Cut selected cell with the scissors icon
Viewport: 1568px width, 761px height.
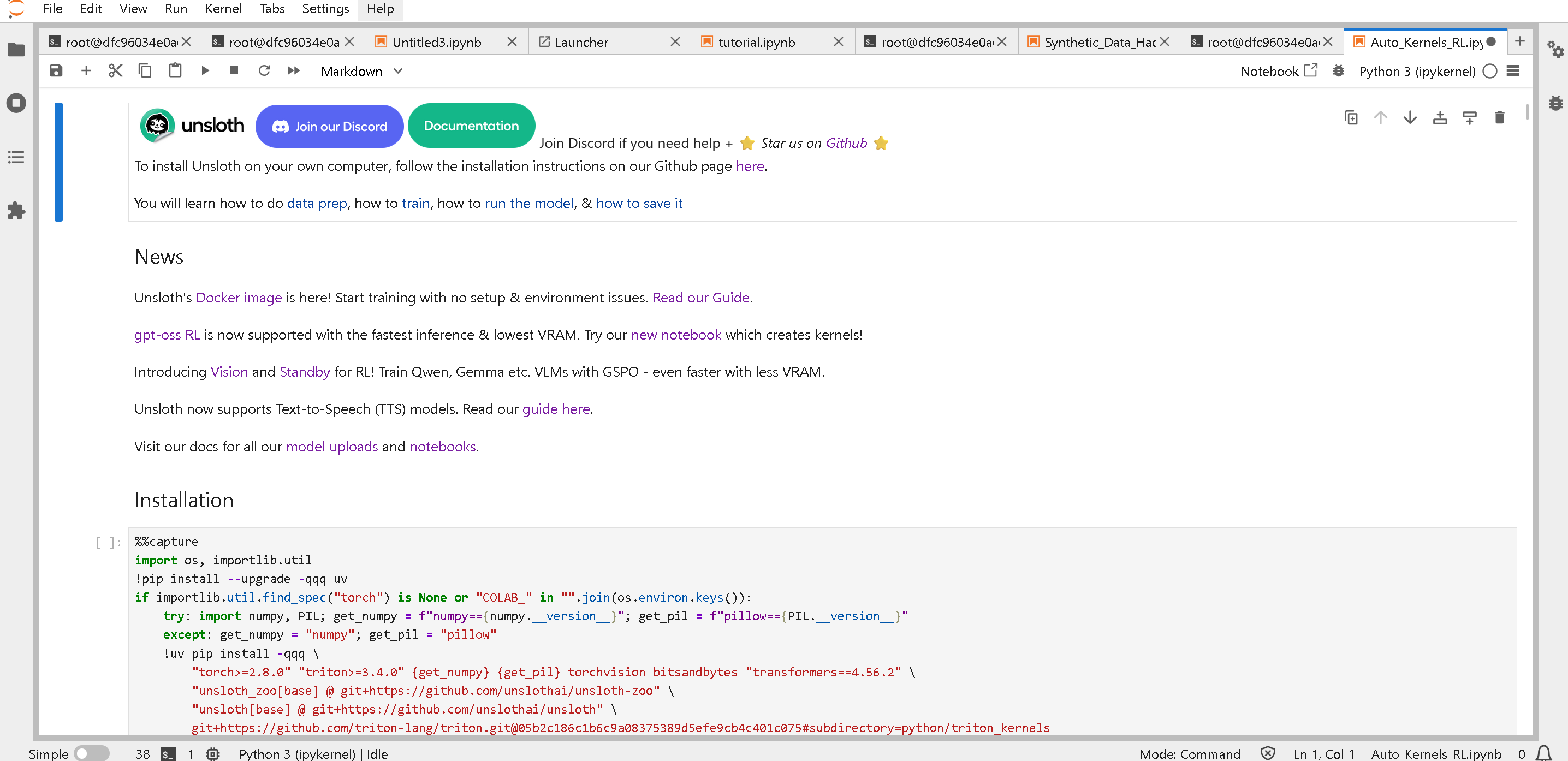[115, 71]
